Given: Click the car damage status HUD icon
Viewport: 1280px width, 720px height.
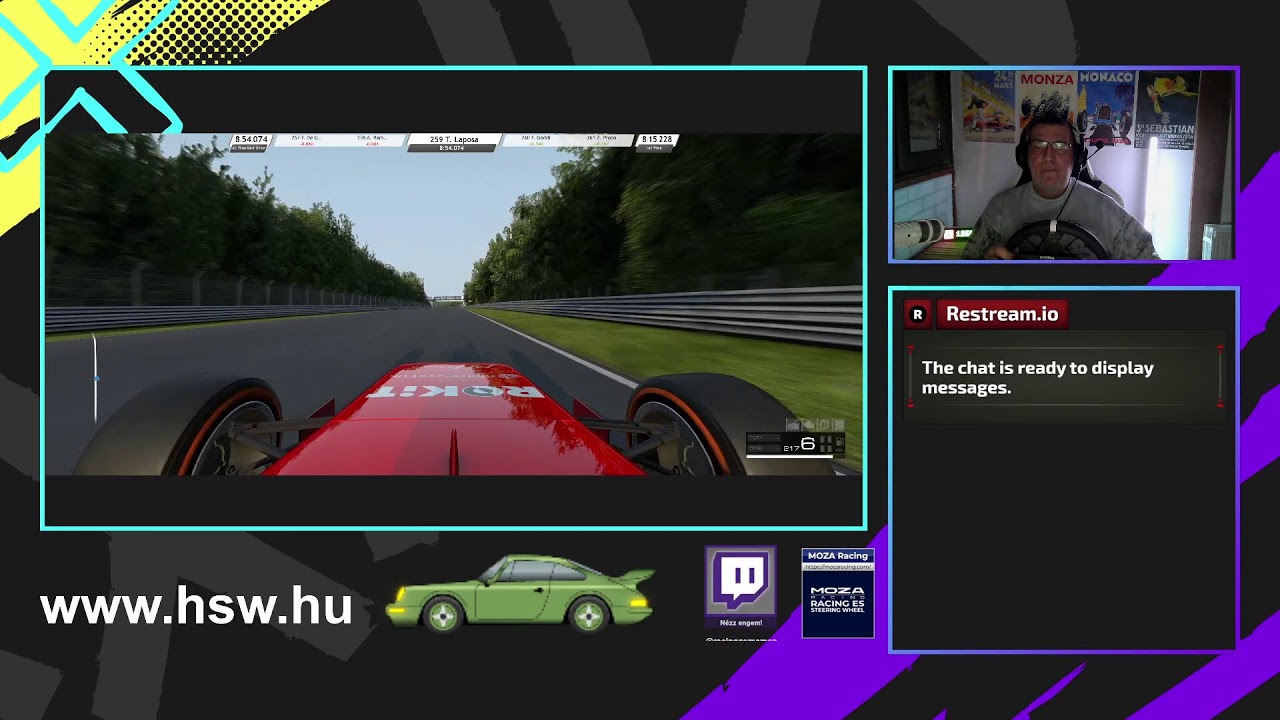Looking at the screenshot, I should [x=793, y=425].
